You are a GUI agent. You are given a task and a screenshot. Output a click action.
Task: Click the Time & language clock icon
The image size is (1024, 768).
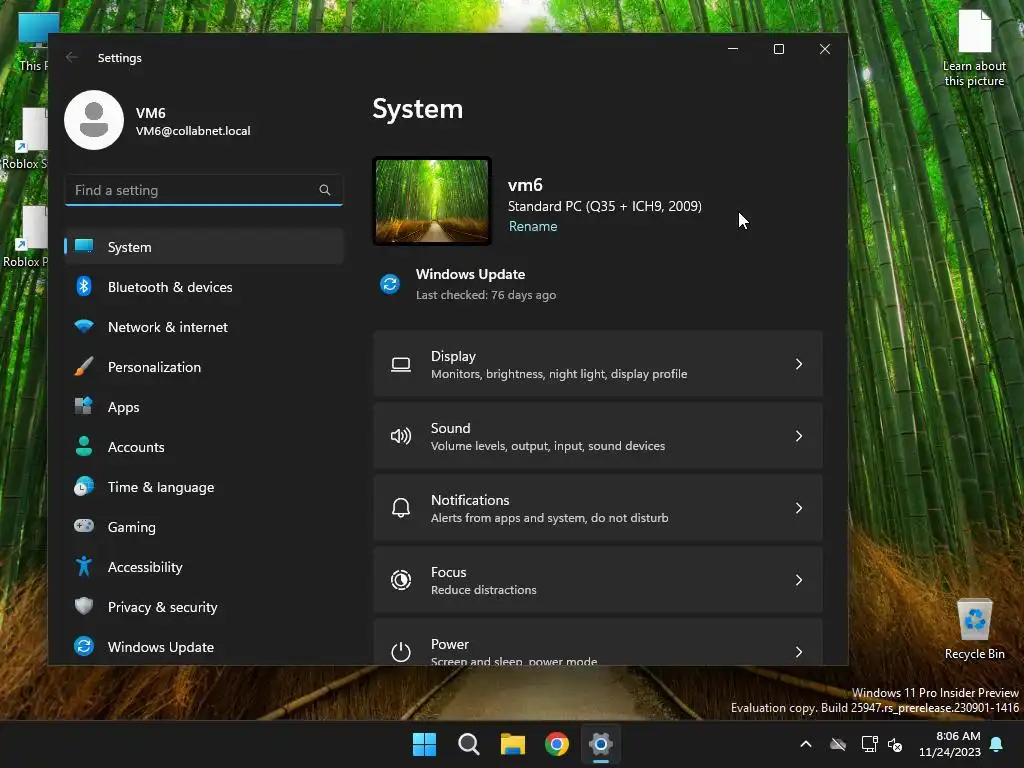click(84, 487)
